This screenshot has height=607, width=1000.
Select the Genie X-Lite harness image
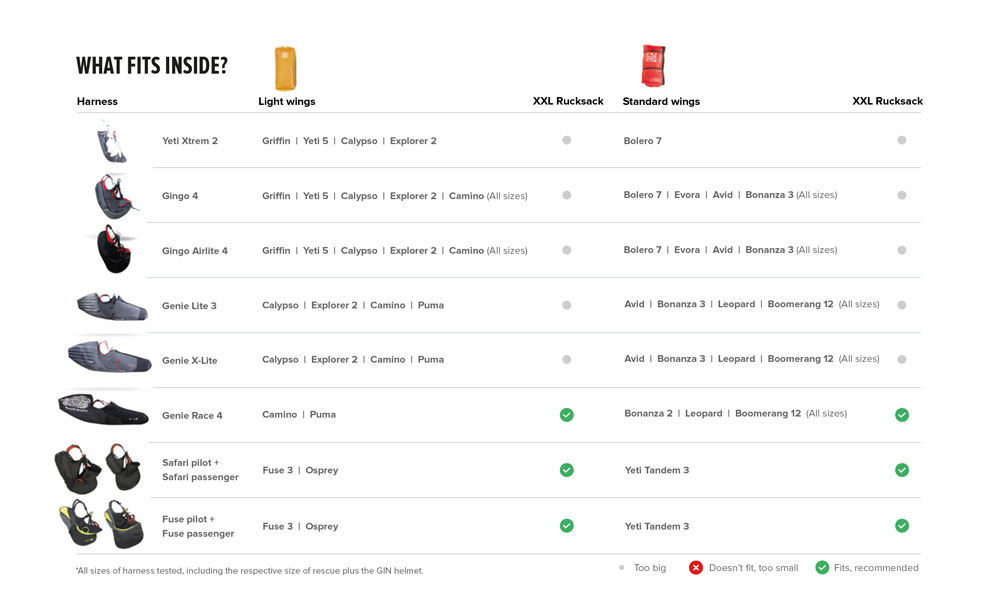110,356
